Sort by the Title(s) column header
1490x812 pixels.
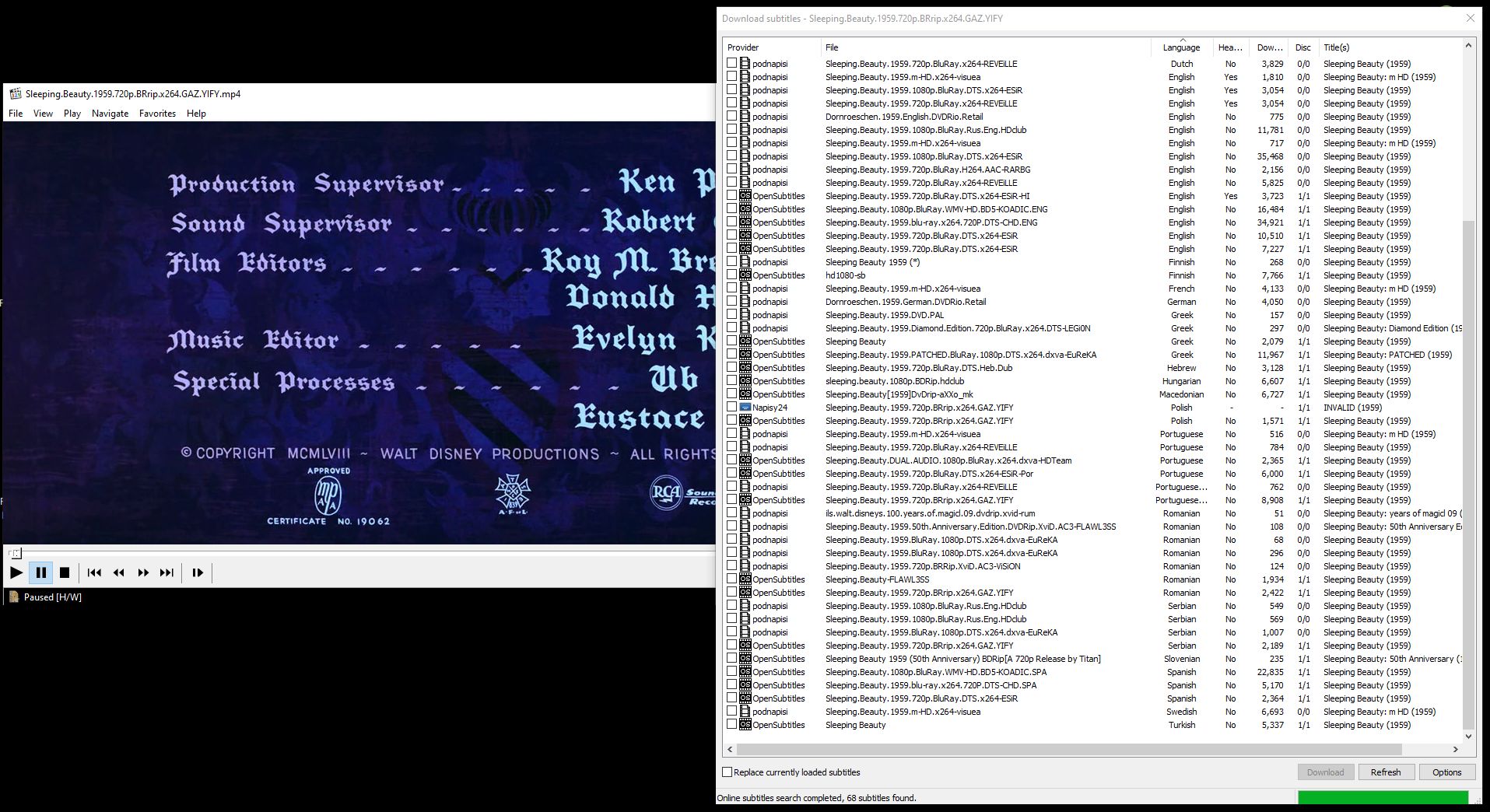pos(1390,47)
